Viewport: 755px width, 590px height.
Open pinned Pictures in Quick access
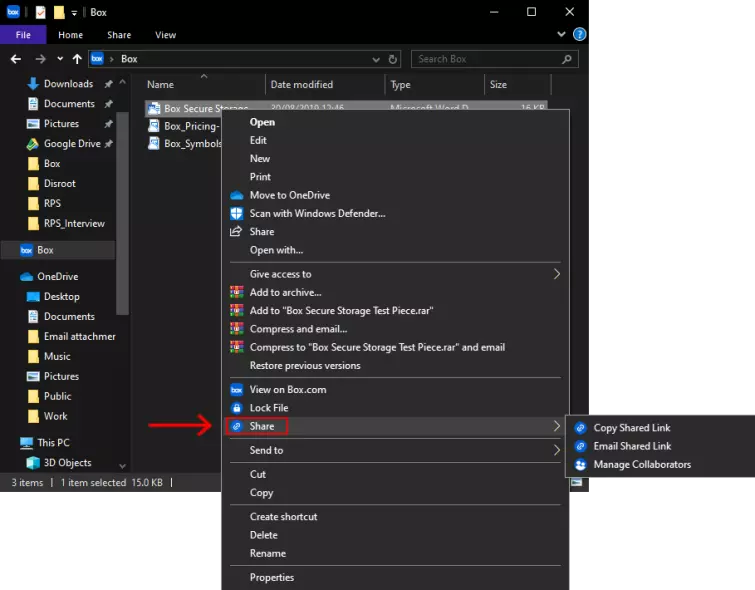(61, 124)
